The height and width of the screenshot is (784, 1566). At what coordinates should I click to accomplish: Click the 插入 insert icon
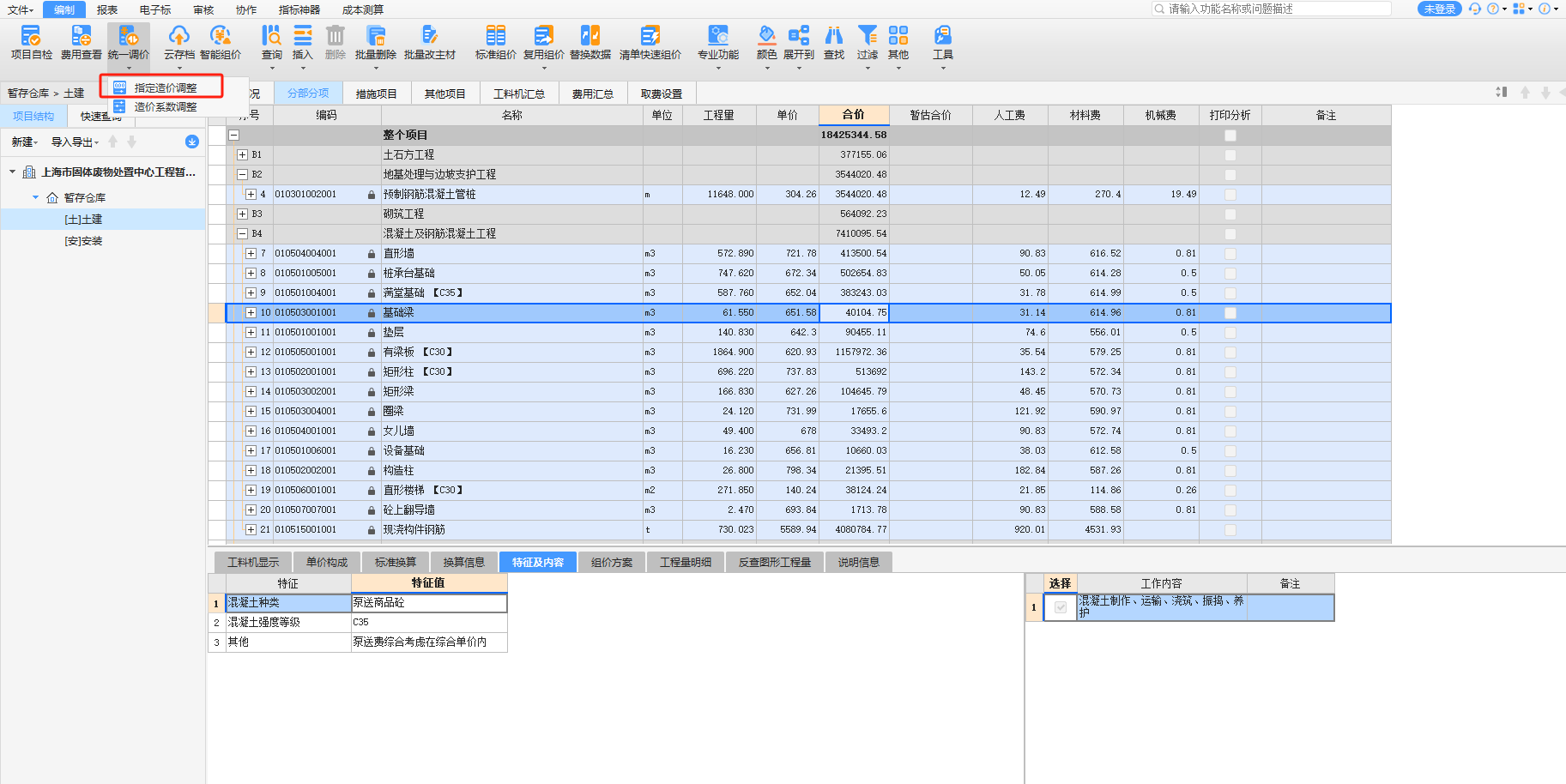pyautogui.click(x=303, y=35)
